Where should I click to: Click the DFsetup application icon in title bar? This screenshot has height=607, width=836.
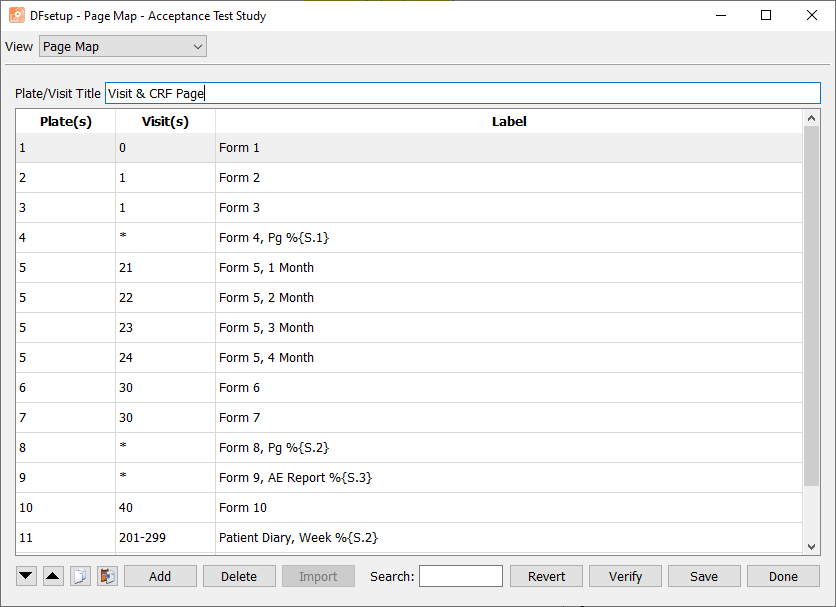(17, 15)
